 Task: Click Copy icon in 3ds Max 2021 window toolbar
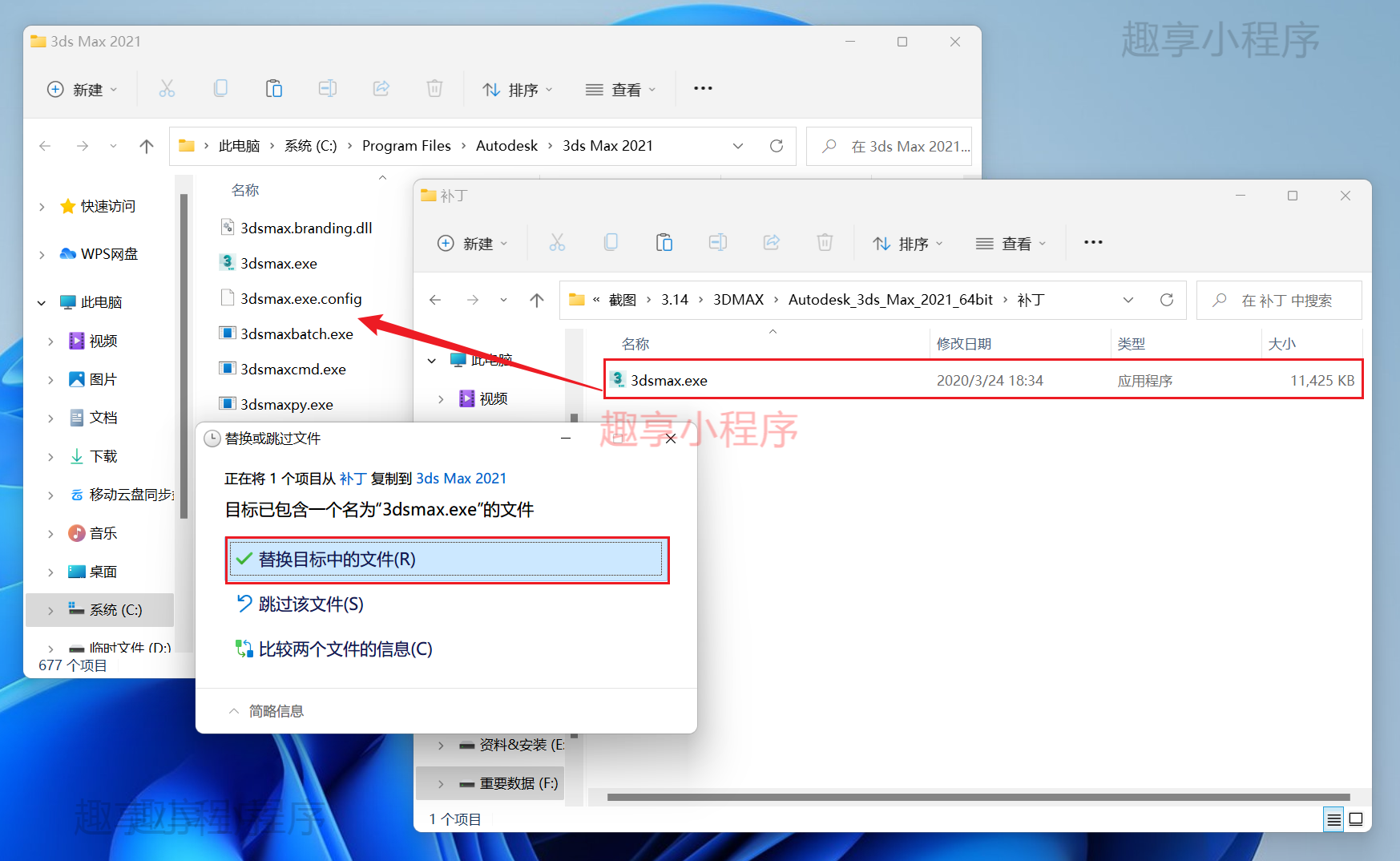[220, 89]
